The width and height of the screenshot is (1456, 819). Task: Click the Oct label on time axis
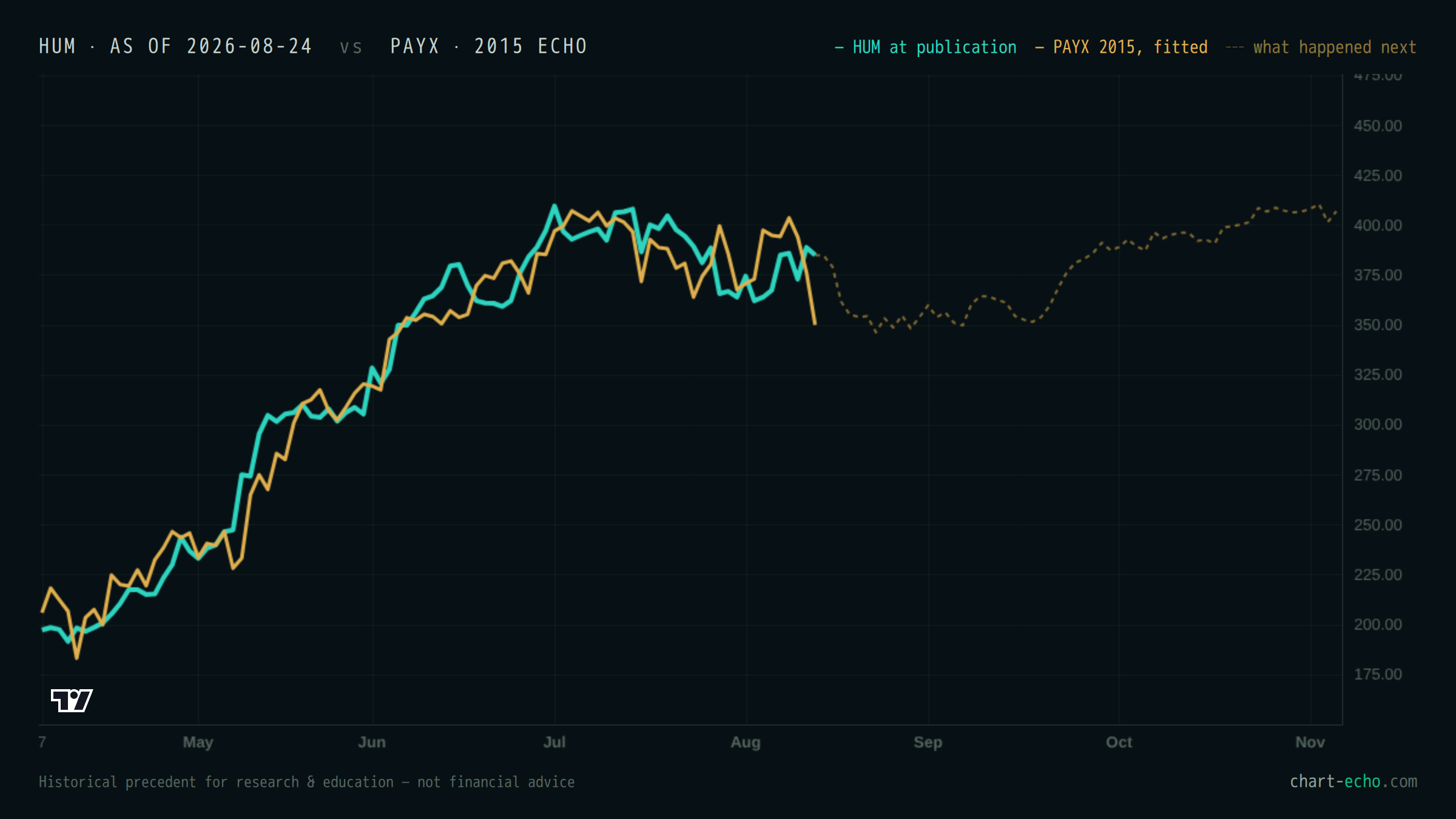(1119, 742)
